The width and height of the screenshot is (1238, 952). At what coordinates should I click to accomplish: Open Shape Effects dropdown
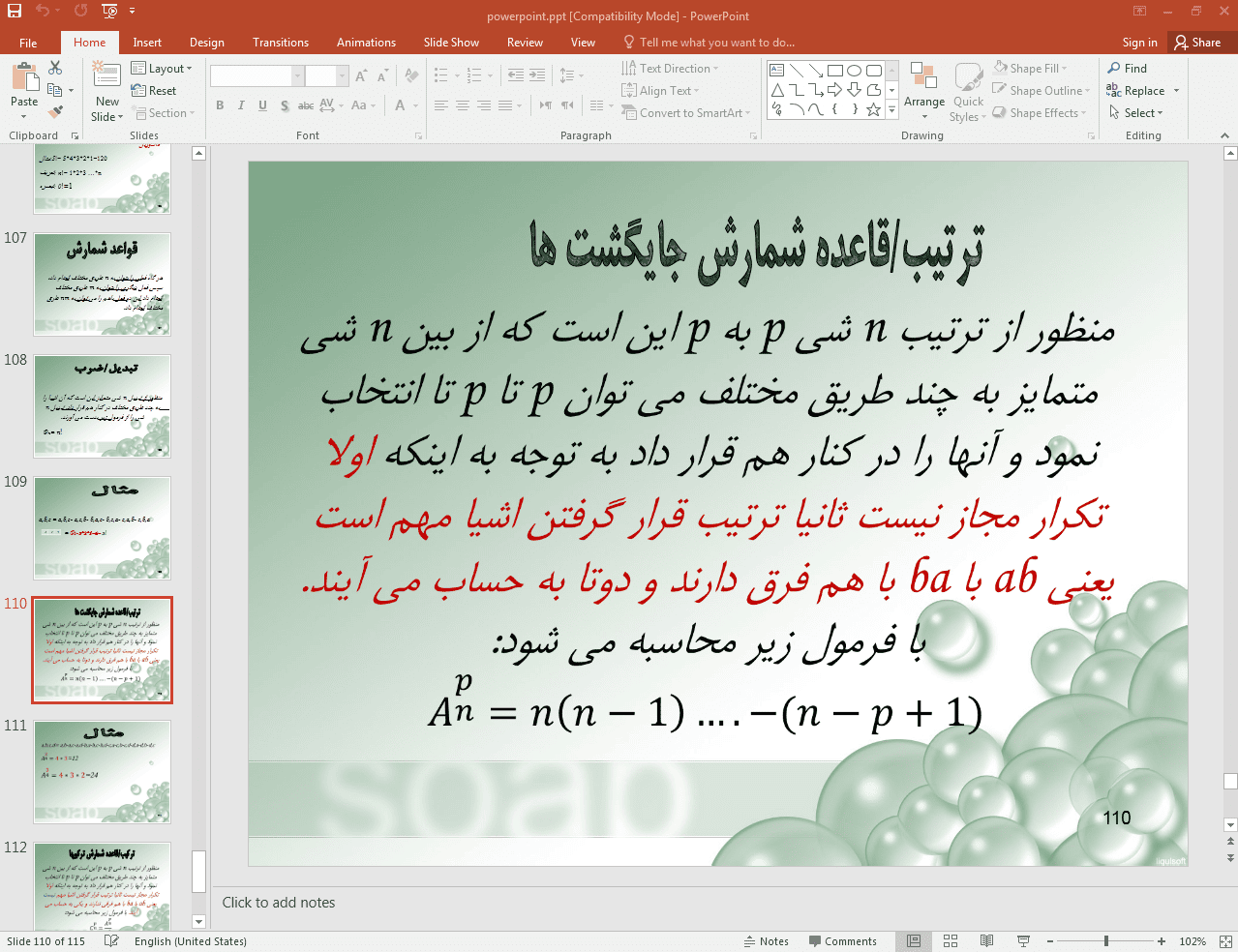[1040, 113]
